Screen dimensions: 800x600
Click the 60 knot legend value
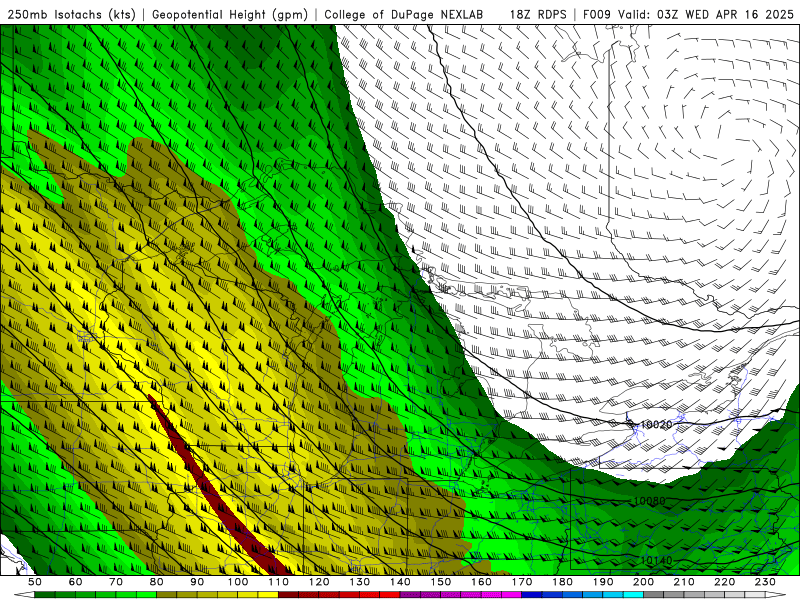tap(76, 582)
